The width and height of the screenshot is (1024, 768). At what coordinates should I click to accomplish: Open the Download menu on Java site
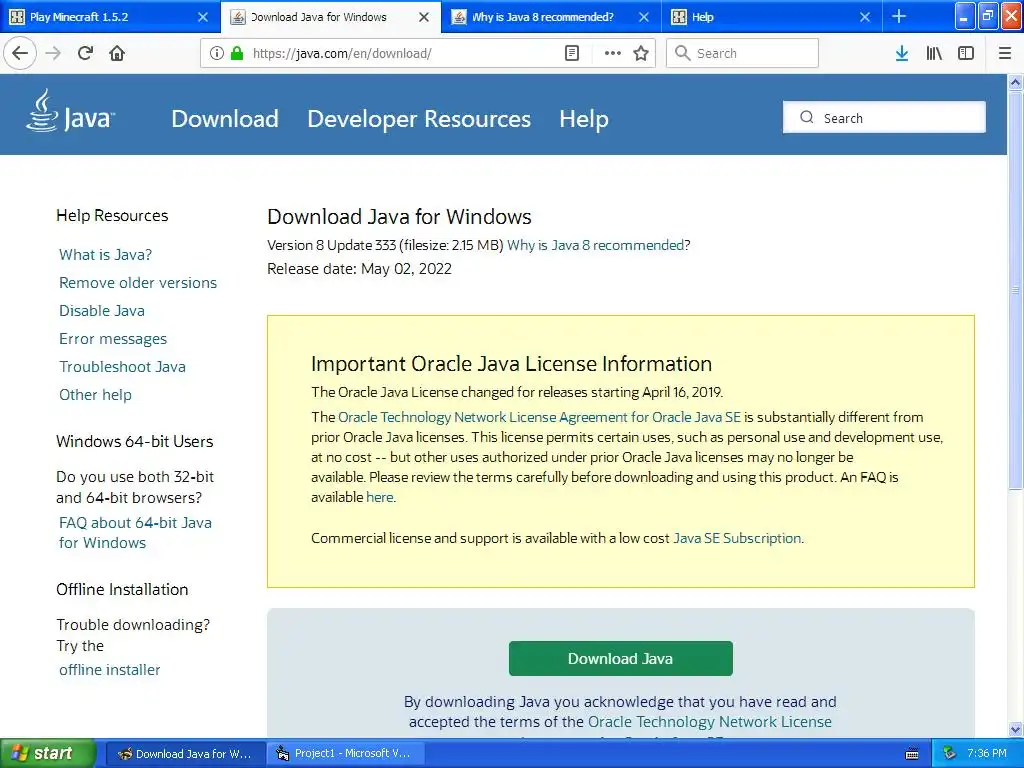[225, 119]
